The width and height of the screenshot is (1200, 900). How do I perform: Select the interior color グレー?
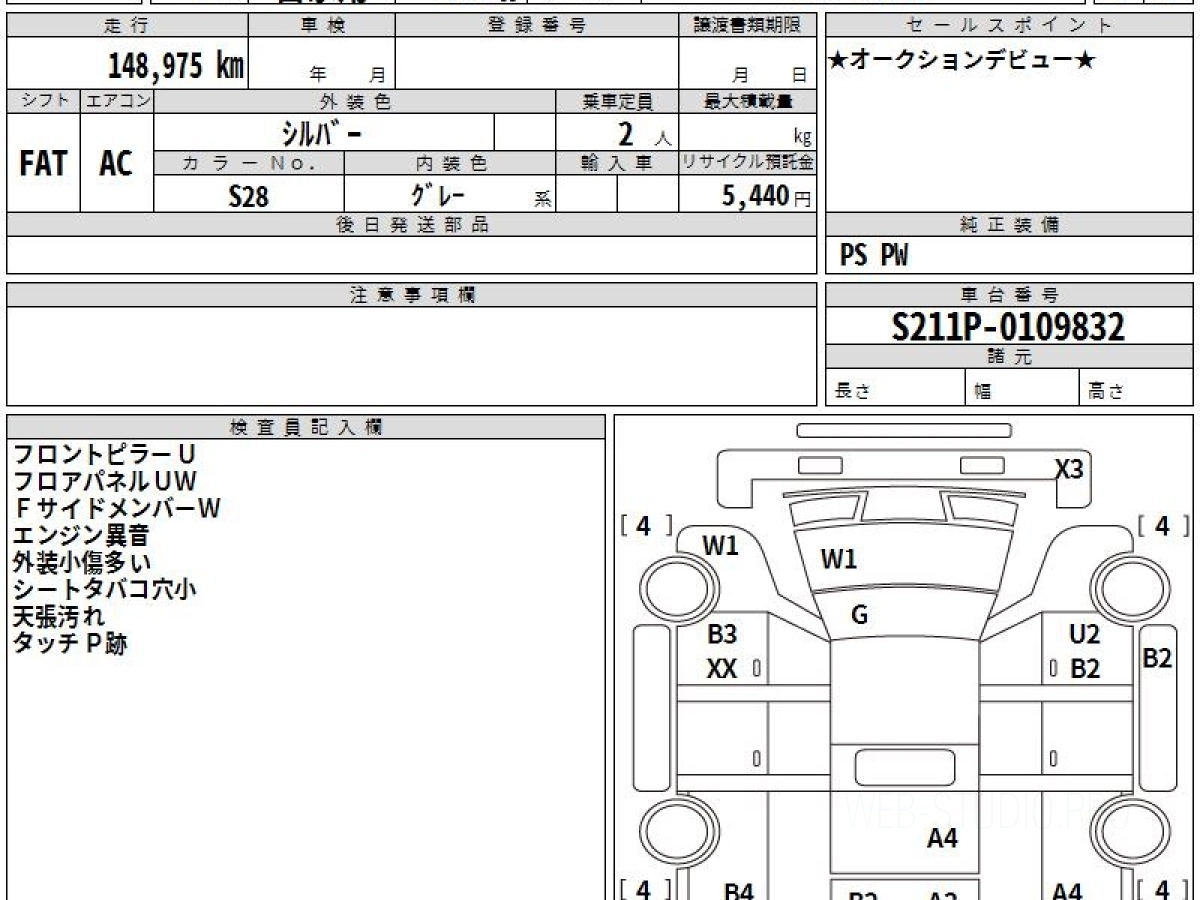pyautogui.click(x=437, y=194)
